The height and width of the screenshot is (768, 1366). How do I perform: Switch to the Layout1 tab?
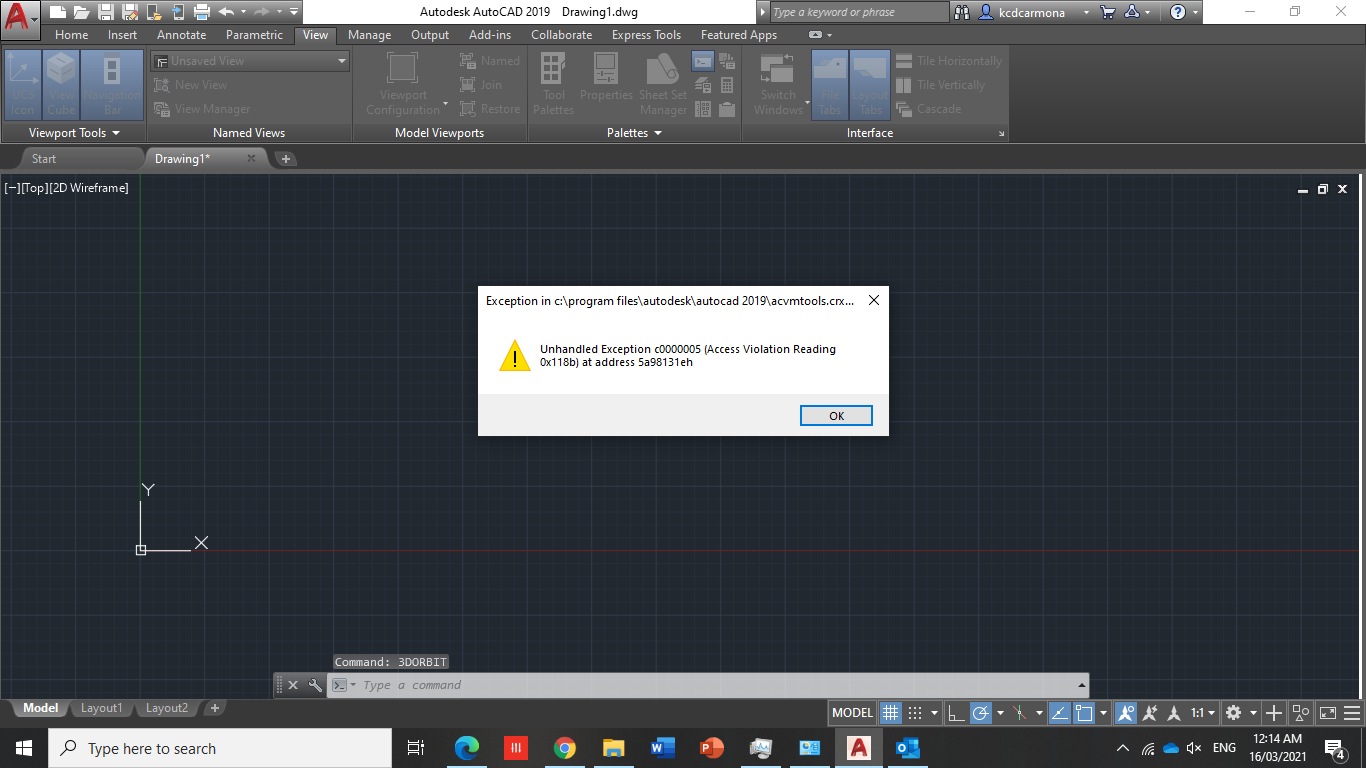[101, 708]
